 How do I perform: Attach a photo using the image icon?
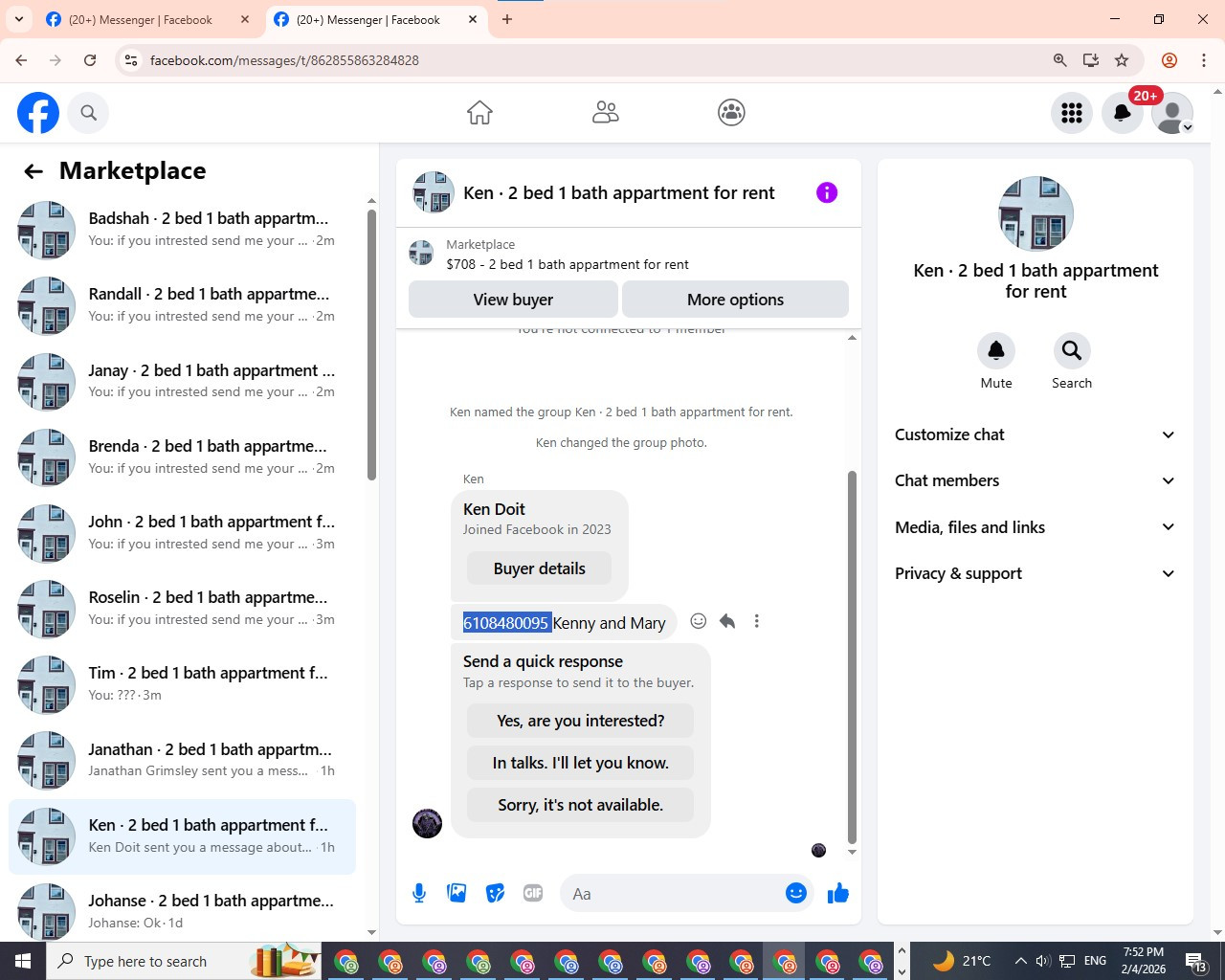click(457, 893)
